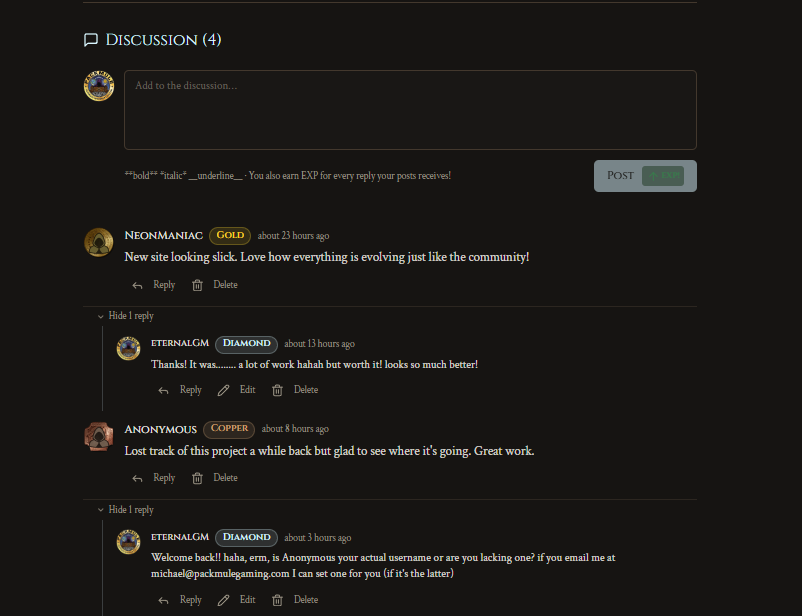This screenshot has width=802, height=616.
Task: Click trash icon under NeonManiac's comment
Action: pyautogui.click(x=197, y=285)
